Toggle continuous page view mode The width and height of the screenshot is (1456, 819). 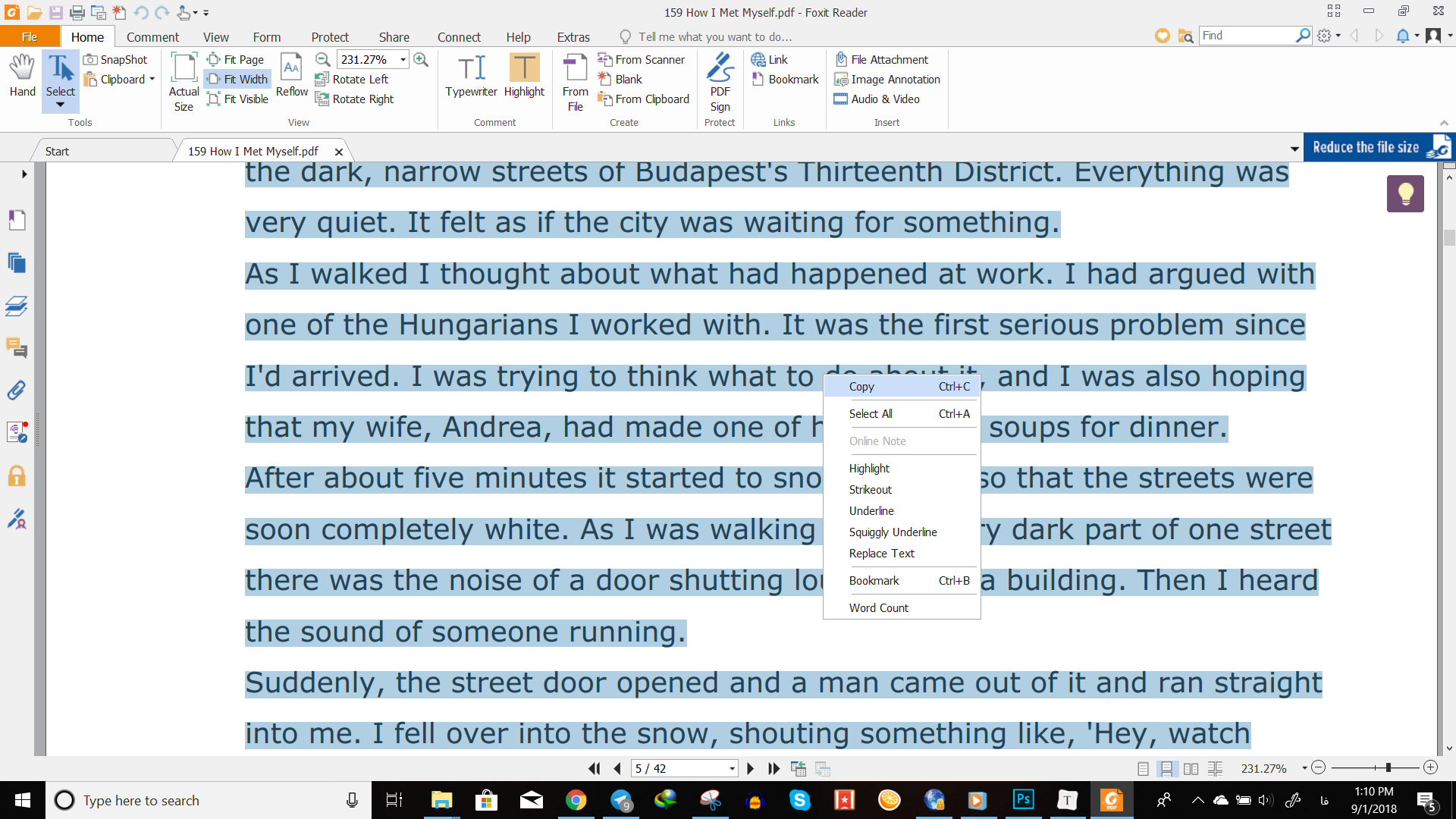[1167, 768]
